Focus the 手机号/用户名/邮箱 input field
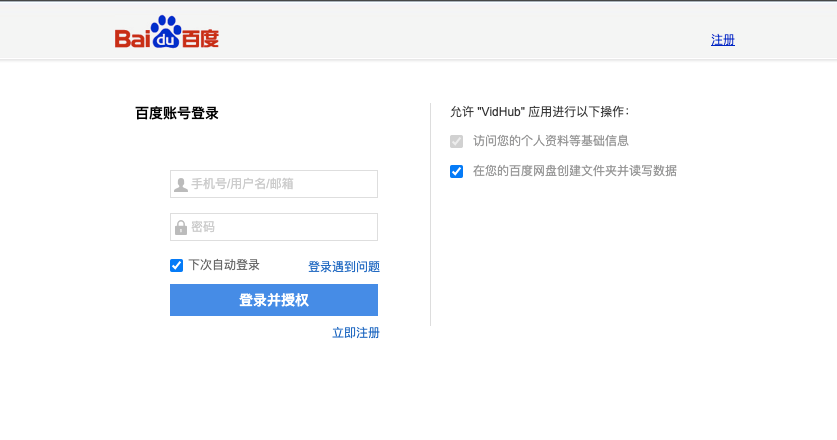 [280, 184]
